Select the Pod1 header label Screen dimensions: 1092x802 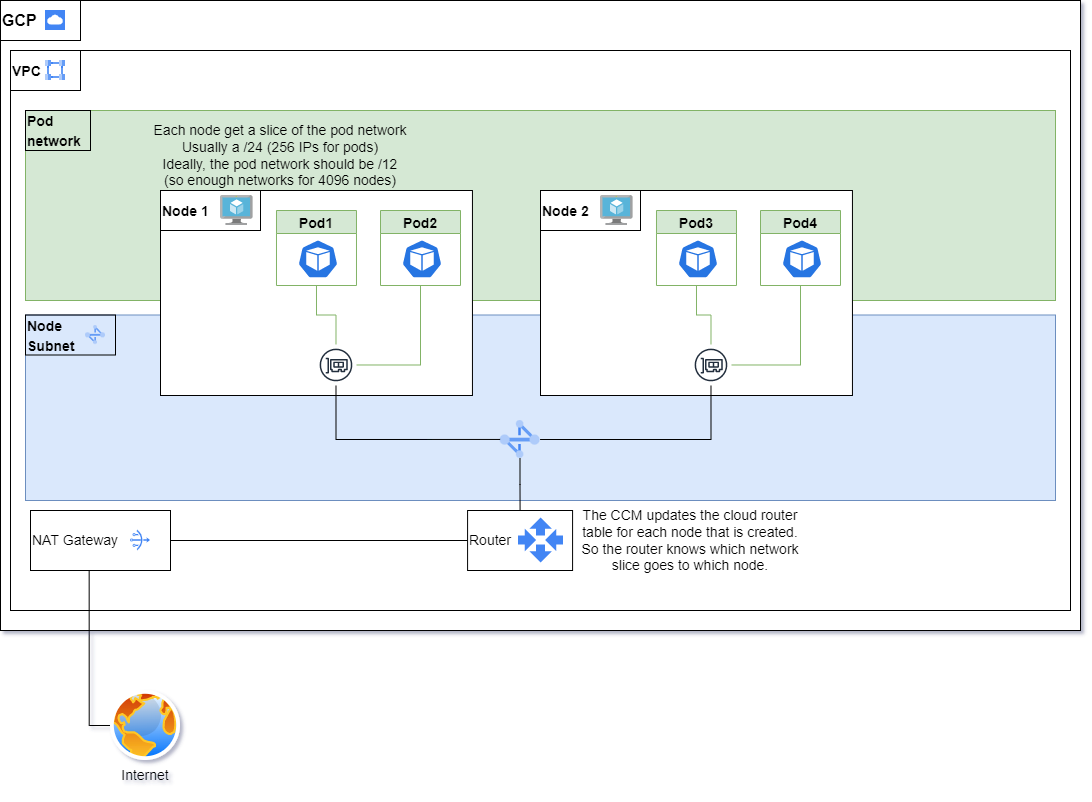[x=316, y=222]
